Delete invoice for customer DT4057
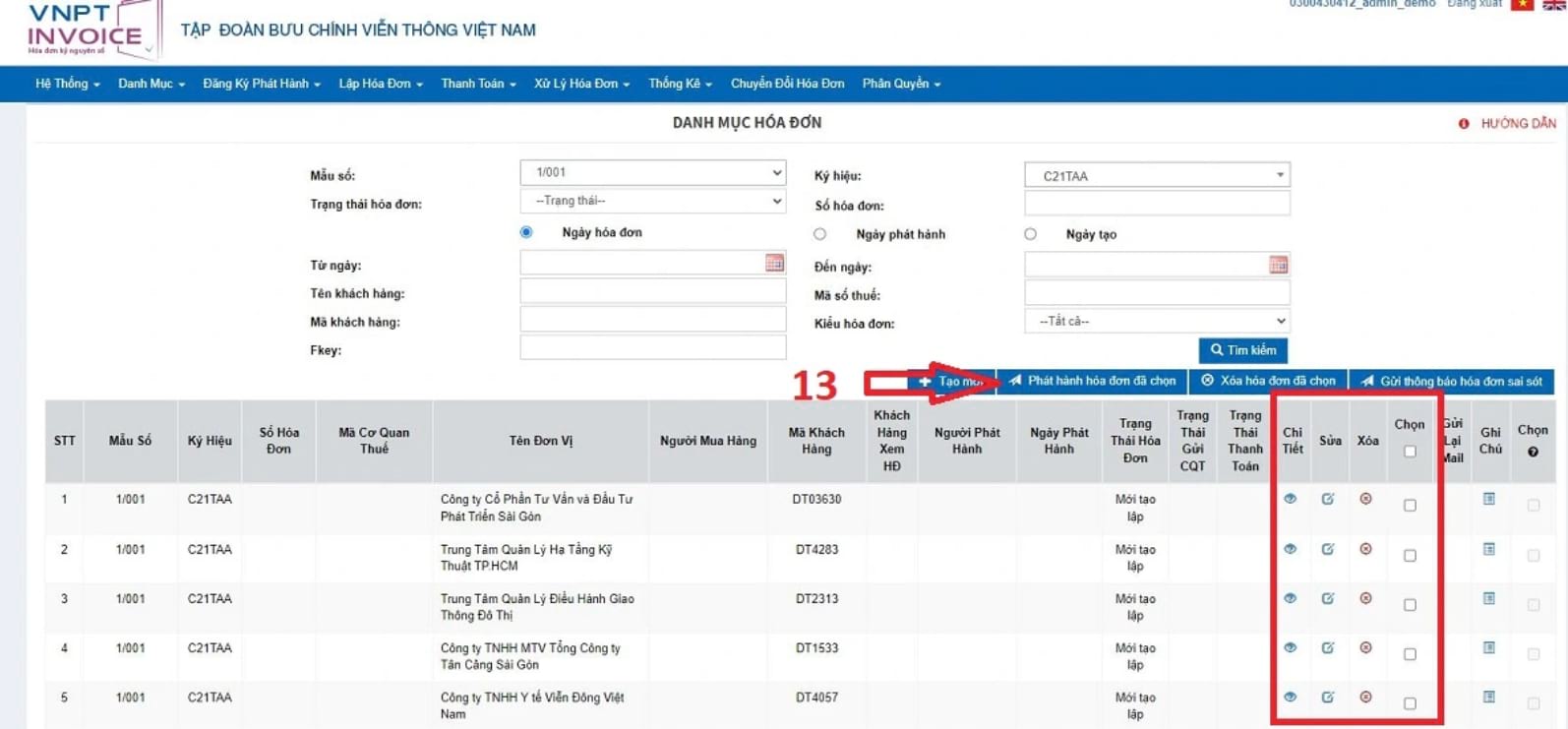The image size is (1568, 729). point(1365,697)
